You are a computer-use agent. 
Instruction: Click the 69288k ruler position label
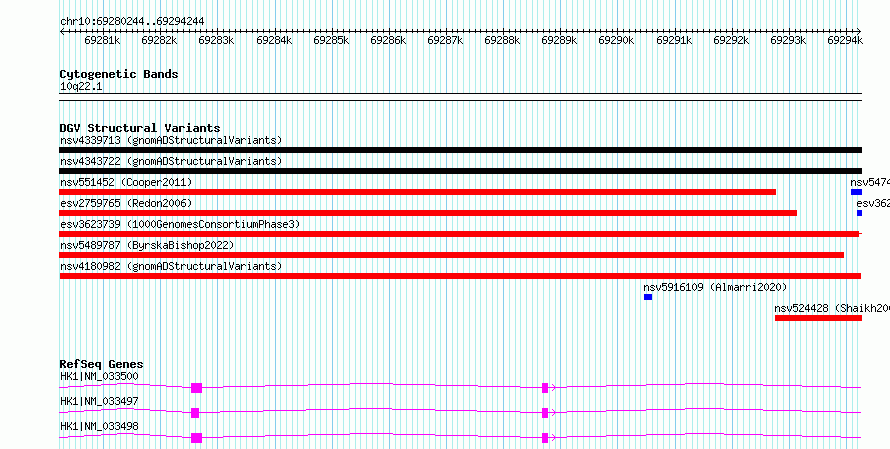click(502, 40)
